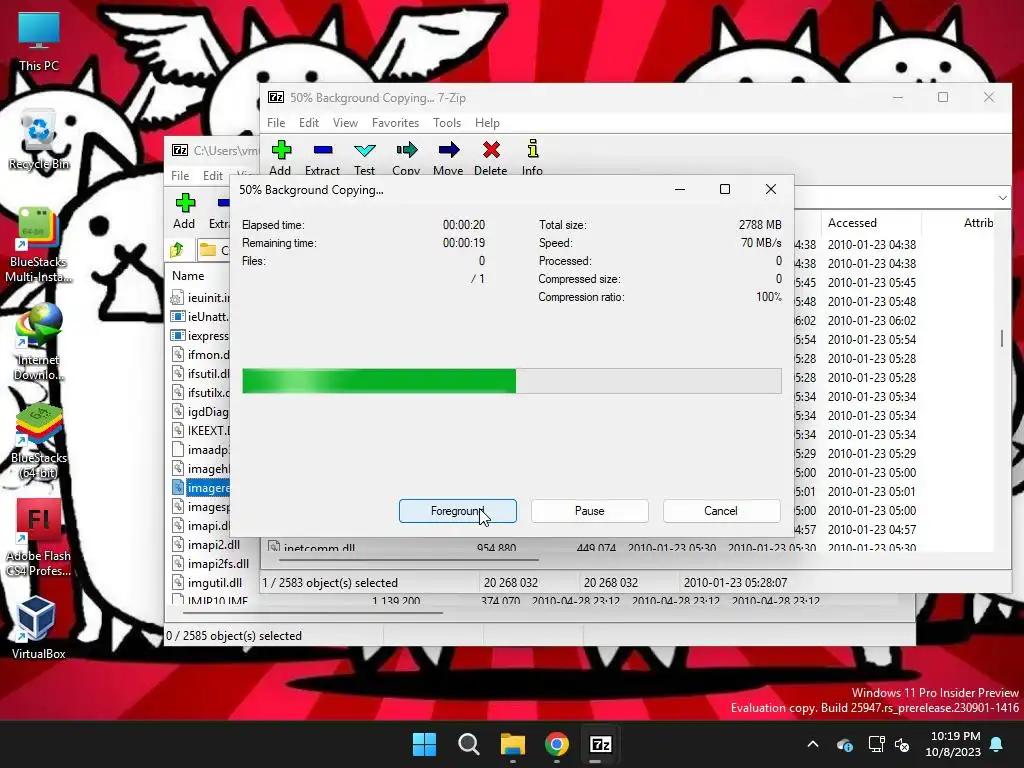Viewport: 1024px width, 768px height.
Task: Click the muted volume tray icon
Action: 903,744
